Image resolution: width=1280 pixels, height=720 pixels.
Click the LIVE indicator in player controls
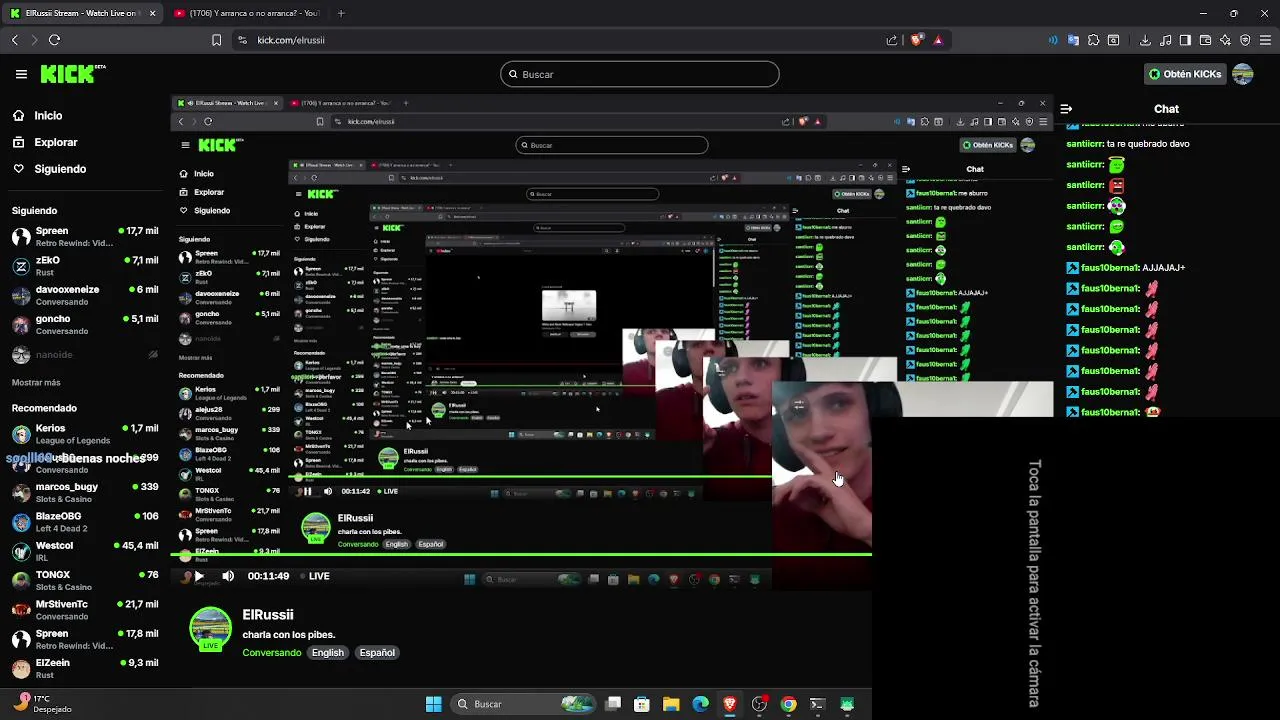313,576
